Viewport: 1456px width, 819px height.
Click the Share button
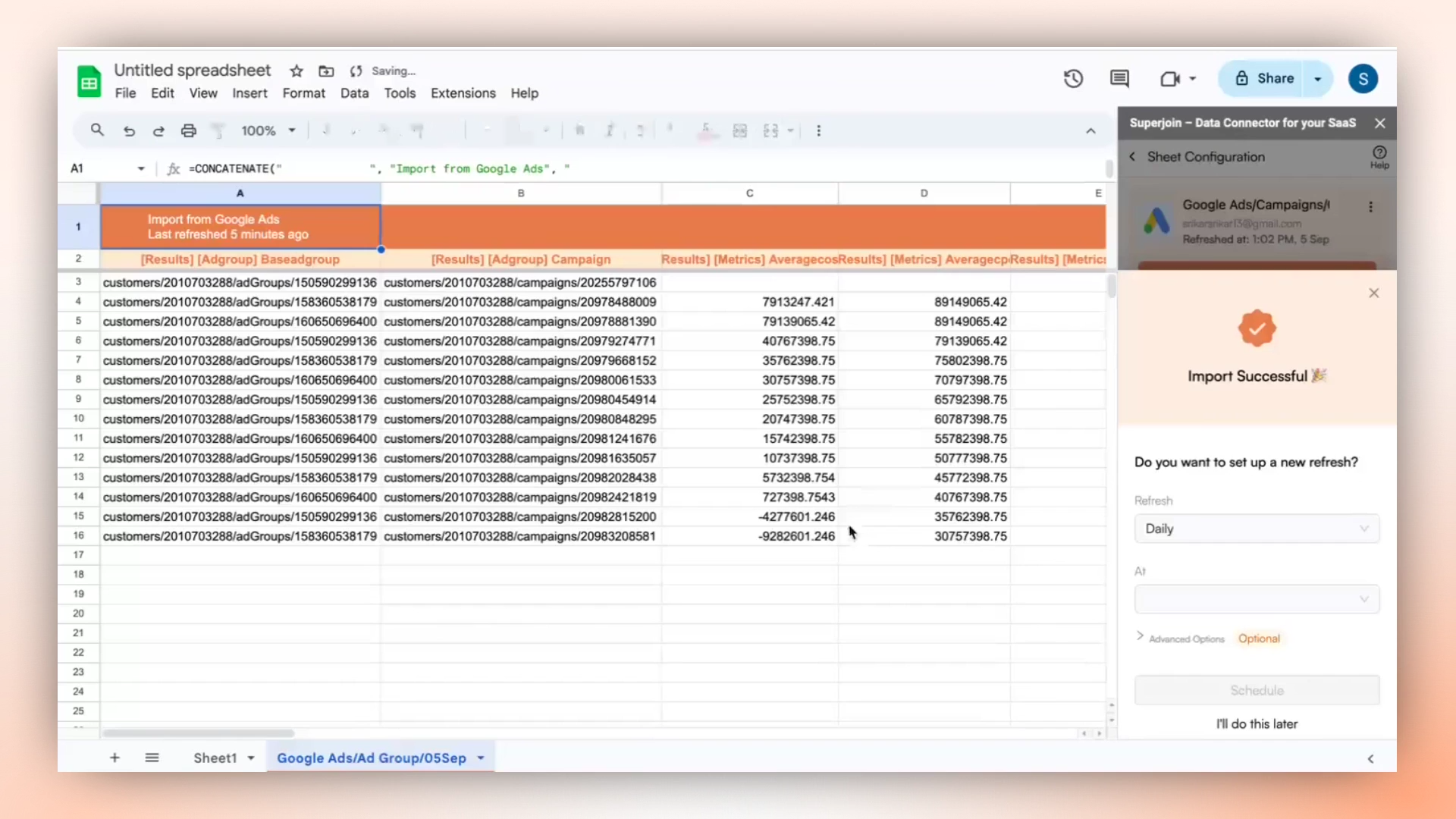[x=1264, y=79]
